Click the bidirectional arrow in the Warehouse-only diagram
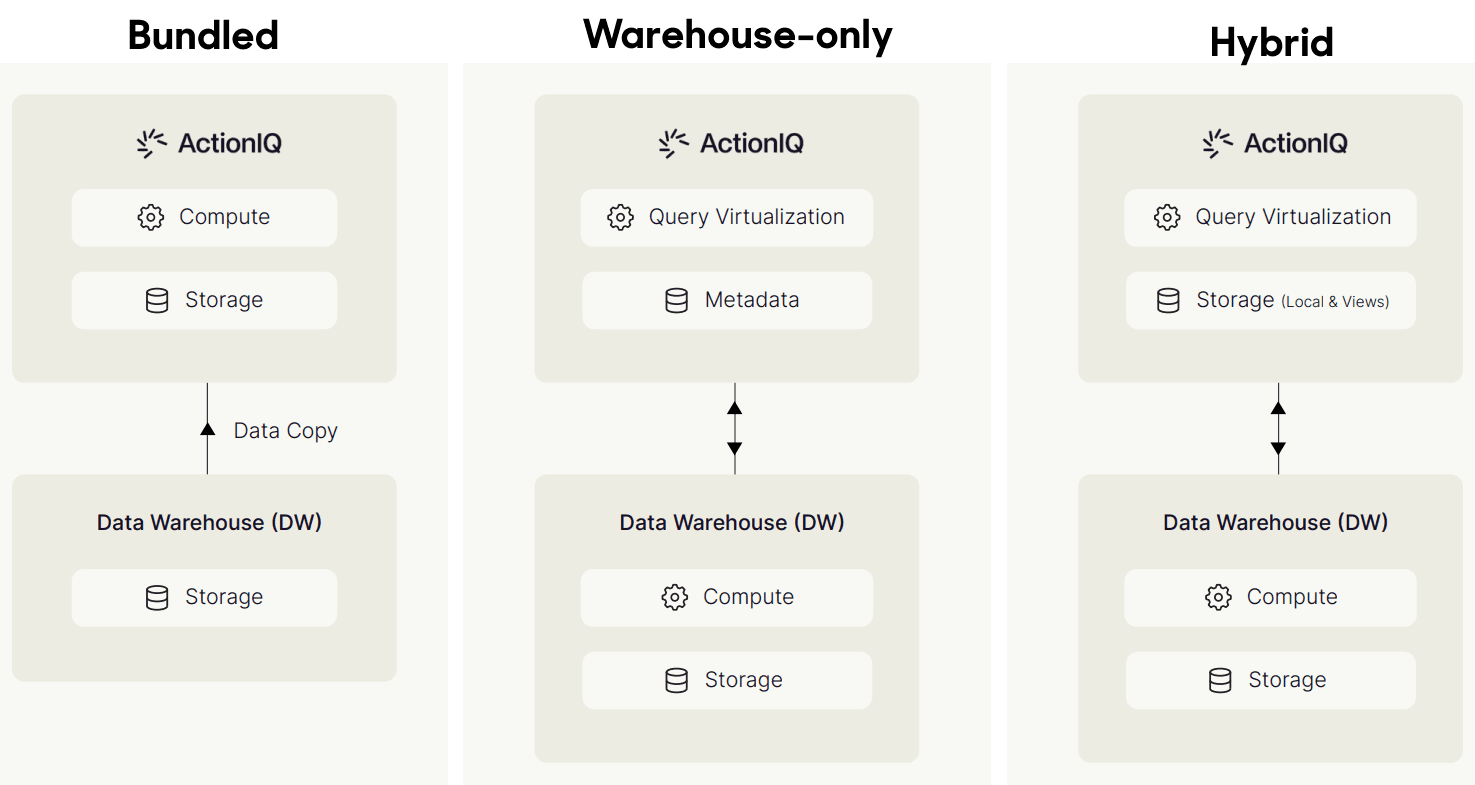Screen dimensions: 1475x785 735,428
